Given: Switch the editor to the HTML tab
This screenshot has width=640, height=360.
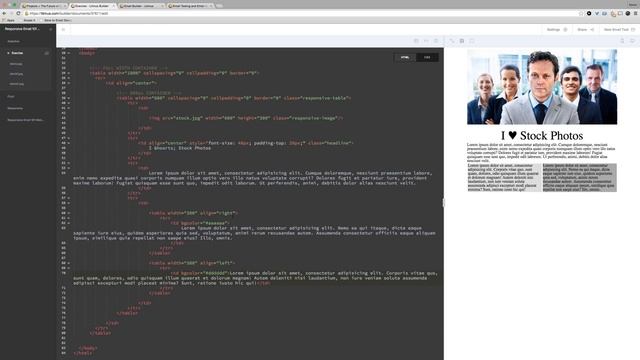Looking at the screenshot, I should click(405, 58).
